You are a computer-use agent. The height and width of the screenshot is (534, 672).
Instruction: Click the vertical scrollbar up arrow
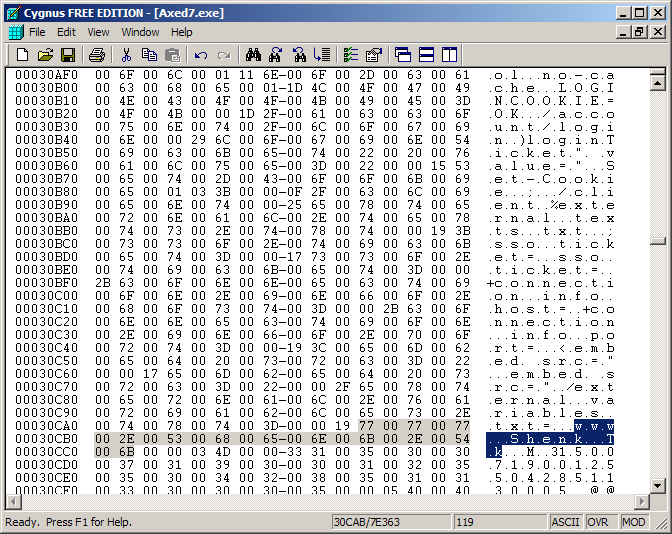point(657,82)
